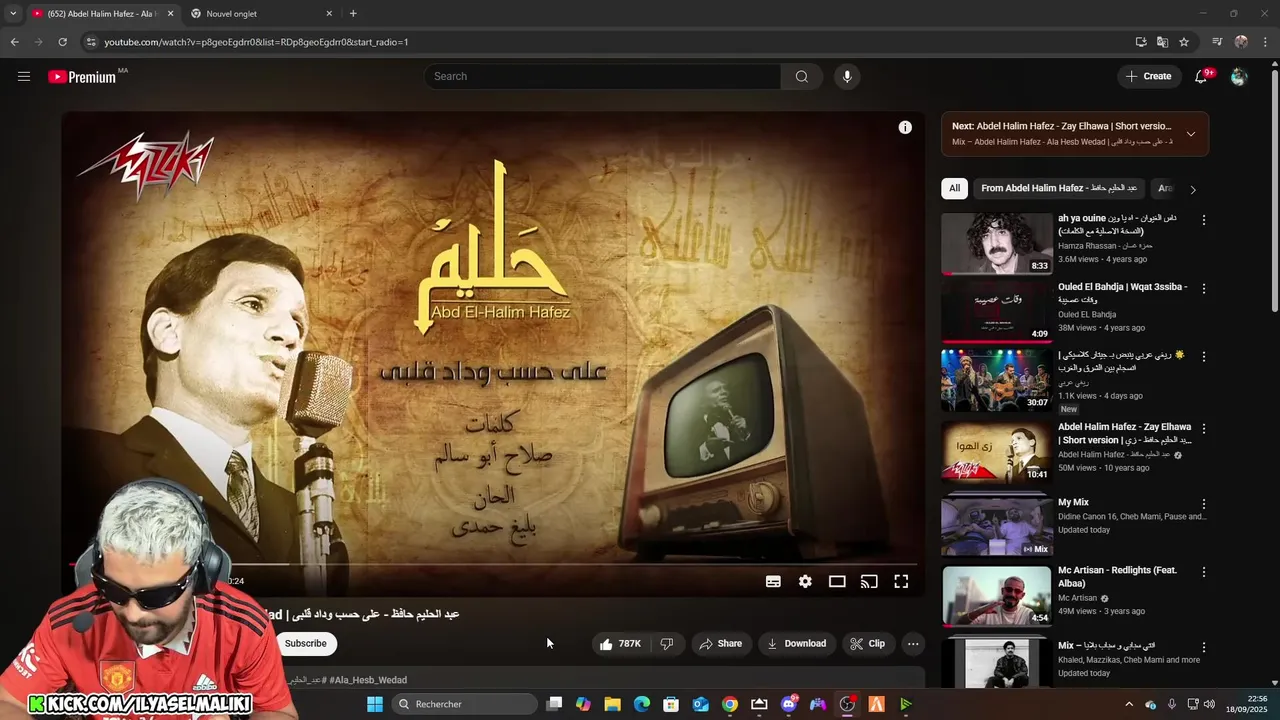Reload the page
Image resolution: width=1280 pixels, height=720 pixels.
(62, 42)
